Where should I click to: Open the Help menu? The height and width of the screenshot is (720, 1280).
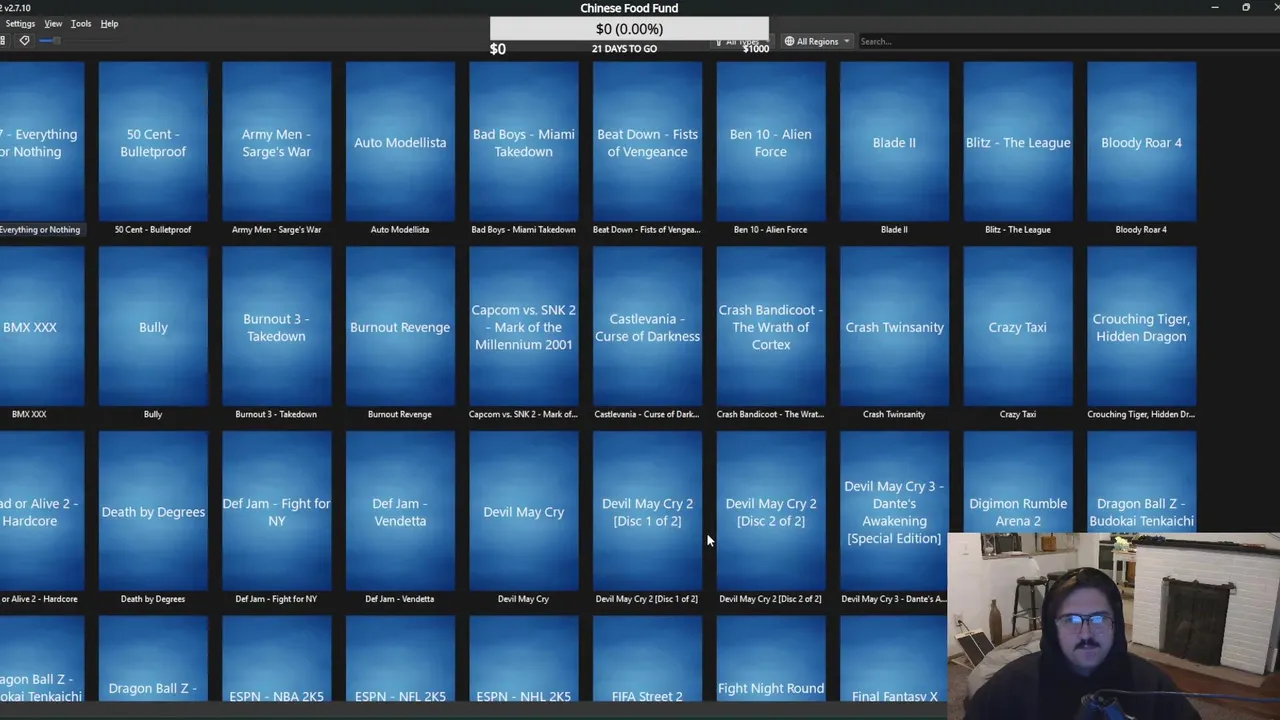[x=109, y=24]
